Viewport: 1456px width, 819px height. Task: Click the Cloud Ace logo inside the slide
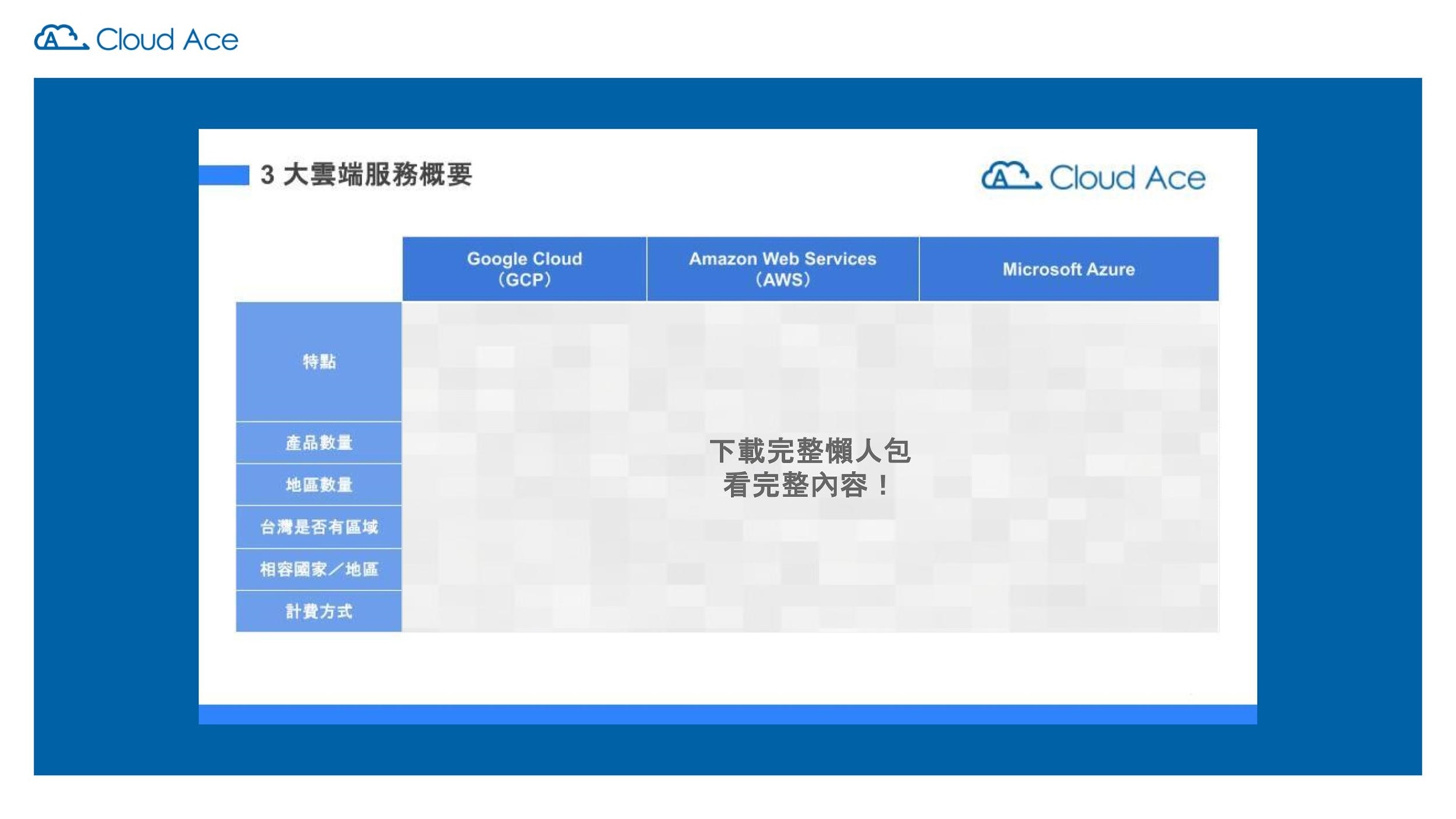(x=1093, y=177)
